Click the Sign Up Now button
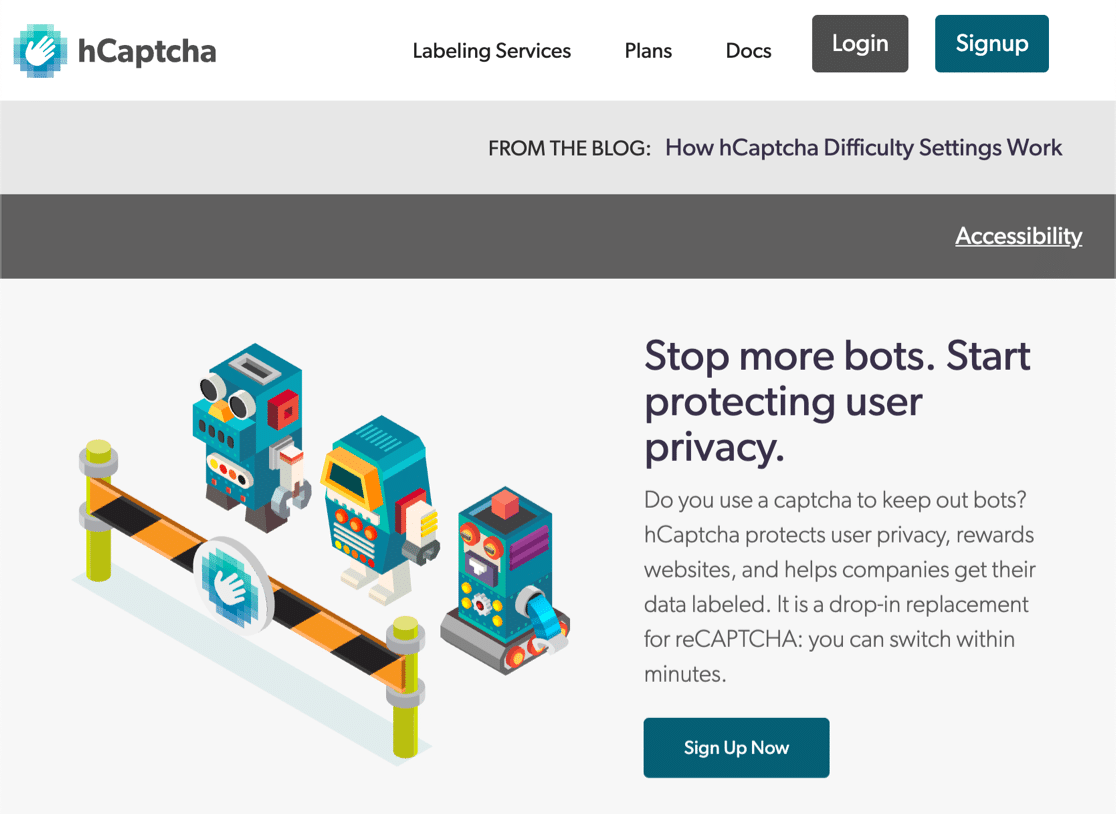Image resolution: width=1116 pixels, height=814 pixels. pyautogui.click(x=737, y=748)
